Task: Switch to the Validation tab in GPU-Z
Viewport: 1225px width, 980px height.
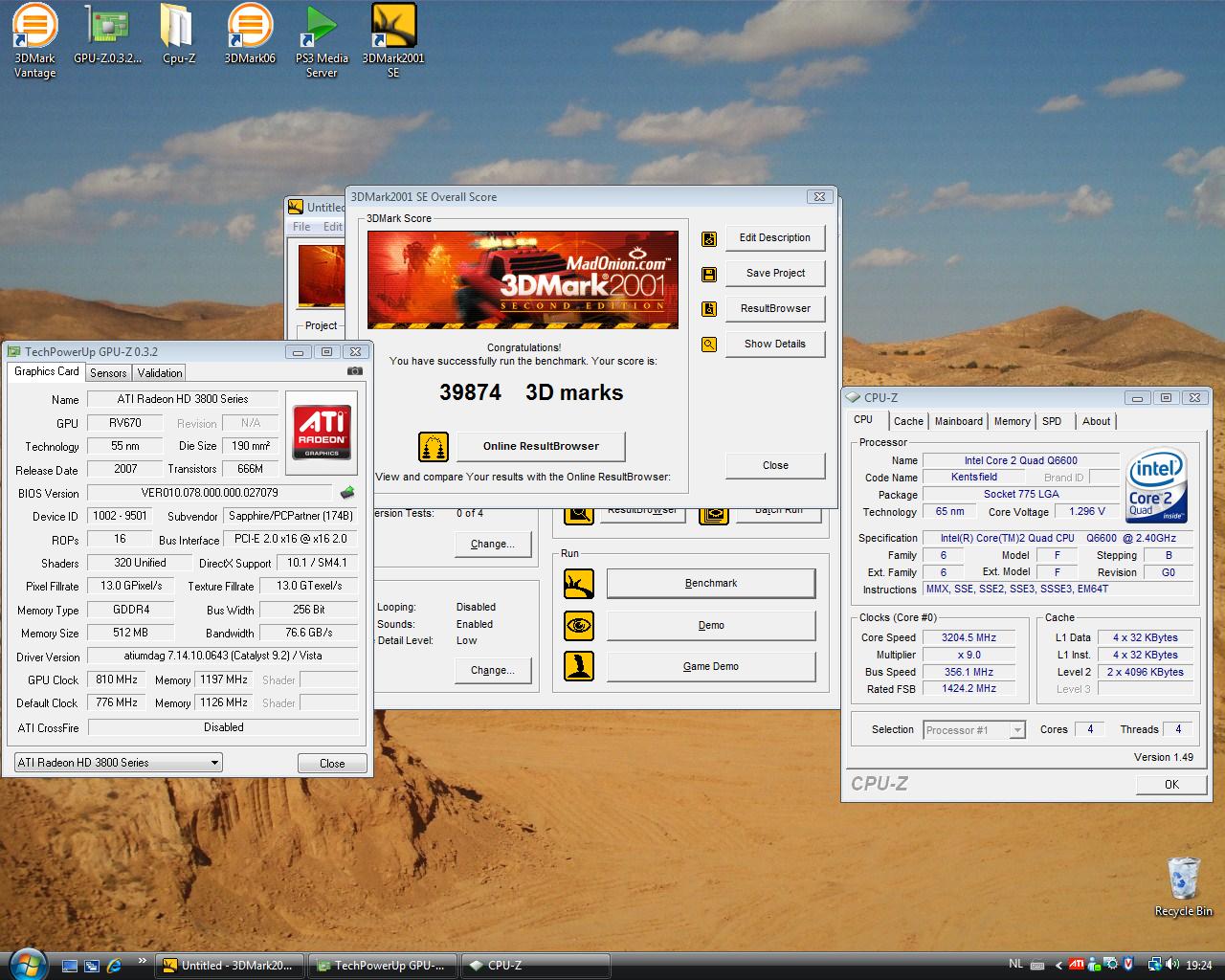Action: [159, 373]
